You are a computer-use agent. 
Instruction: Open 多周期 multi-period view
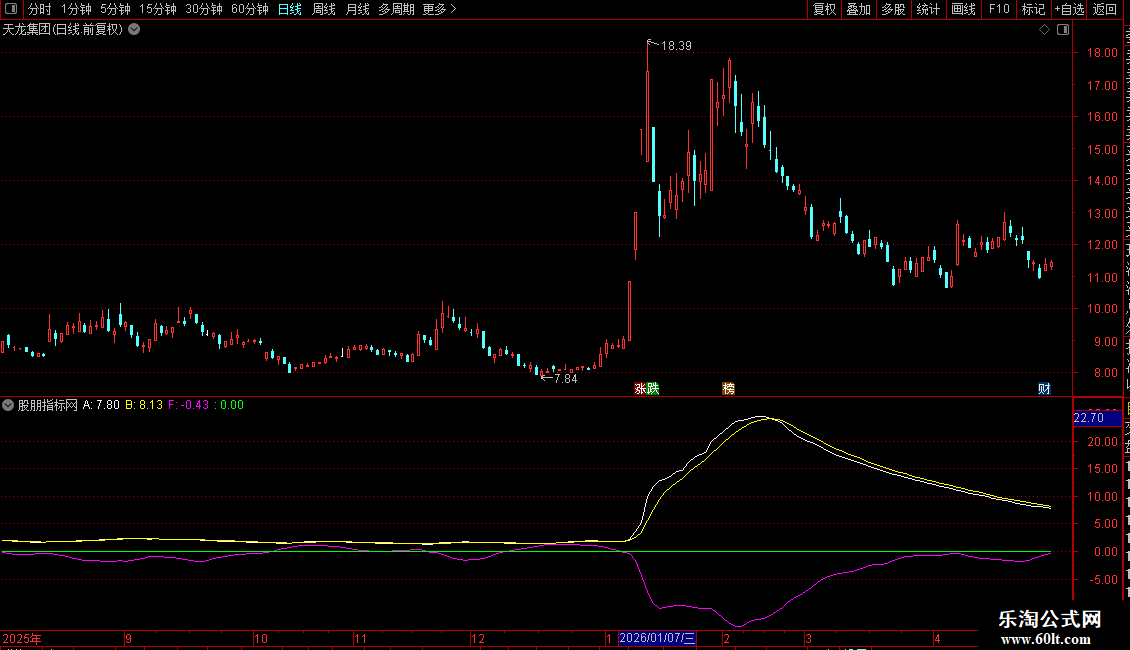pos(396,9)
